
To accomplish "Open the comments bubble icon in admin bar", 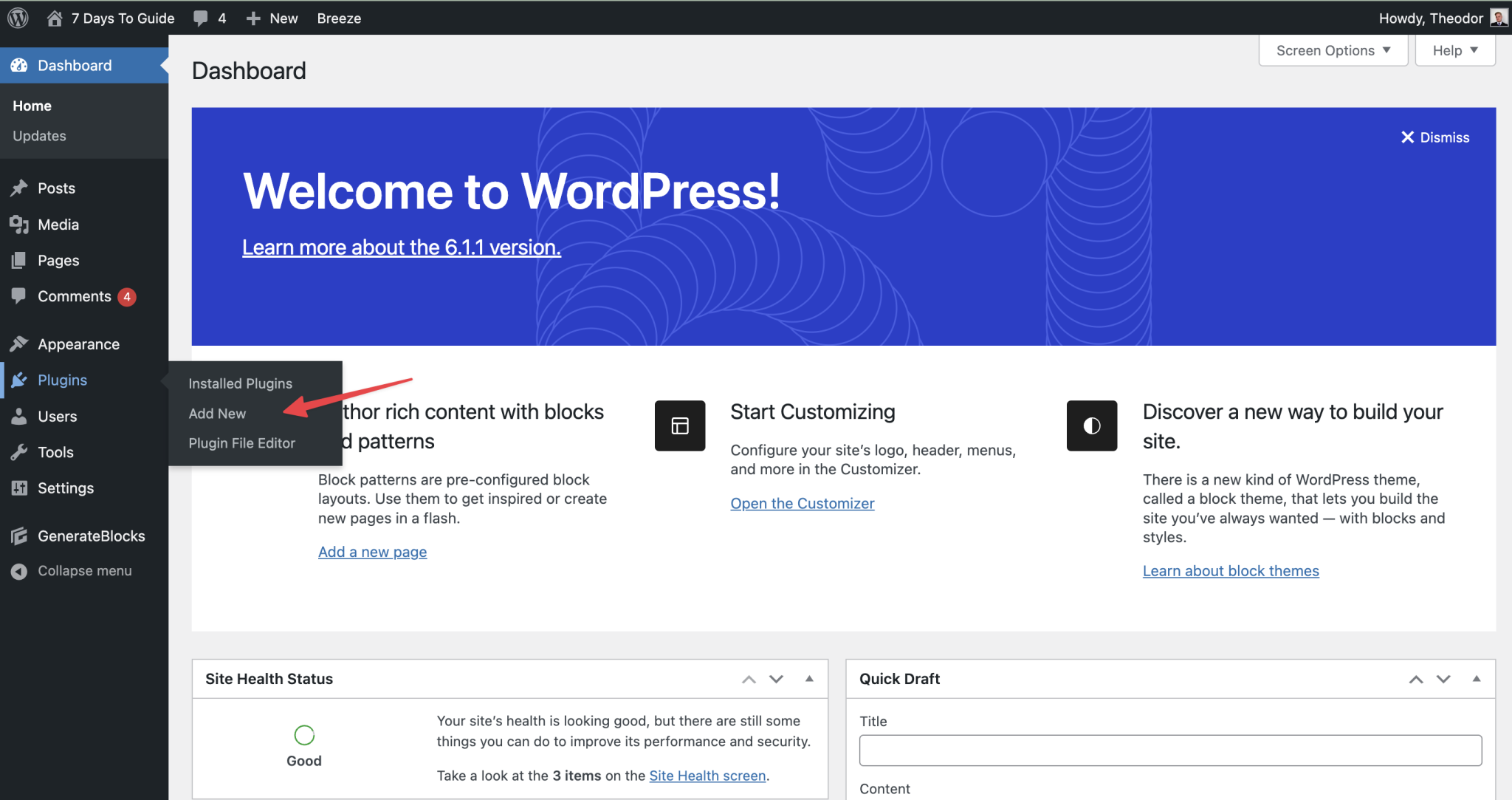I will click(201, 18).
